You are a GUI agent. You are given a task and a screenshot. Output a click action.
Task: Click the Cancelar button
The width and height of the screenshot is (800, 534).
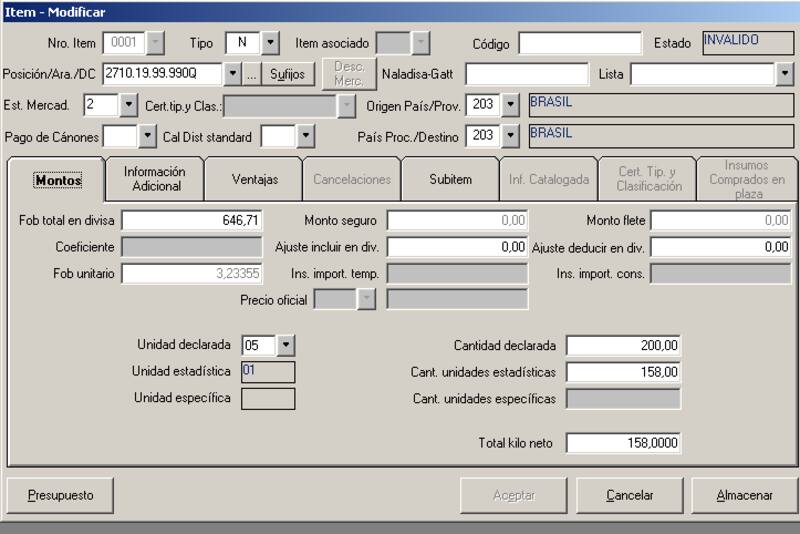coord(629,495)
